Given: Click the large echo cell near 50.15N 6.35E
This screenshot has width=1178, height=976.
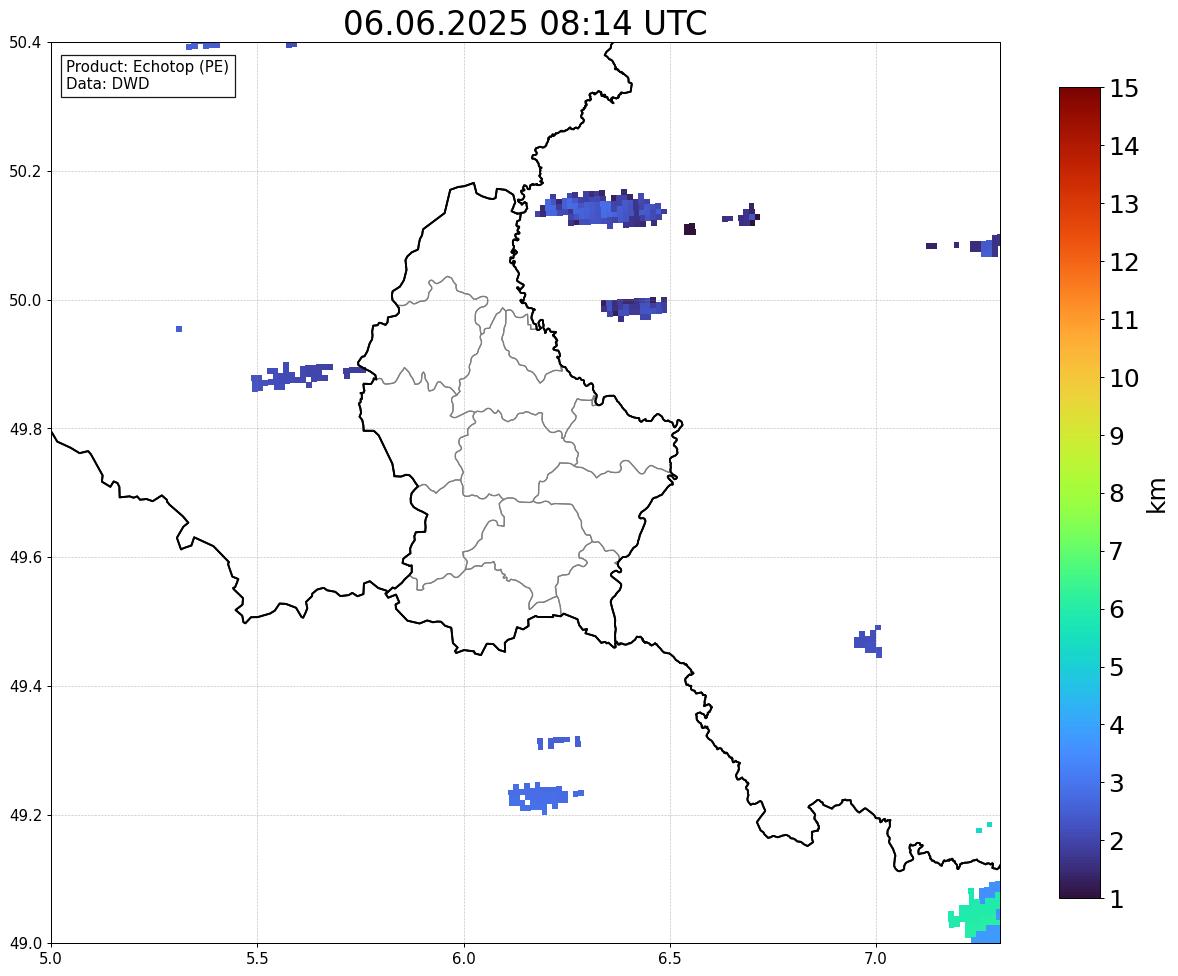Looking at the screenshot, I should click(601, 209).
